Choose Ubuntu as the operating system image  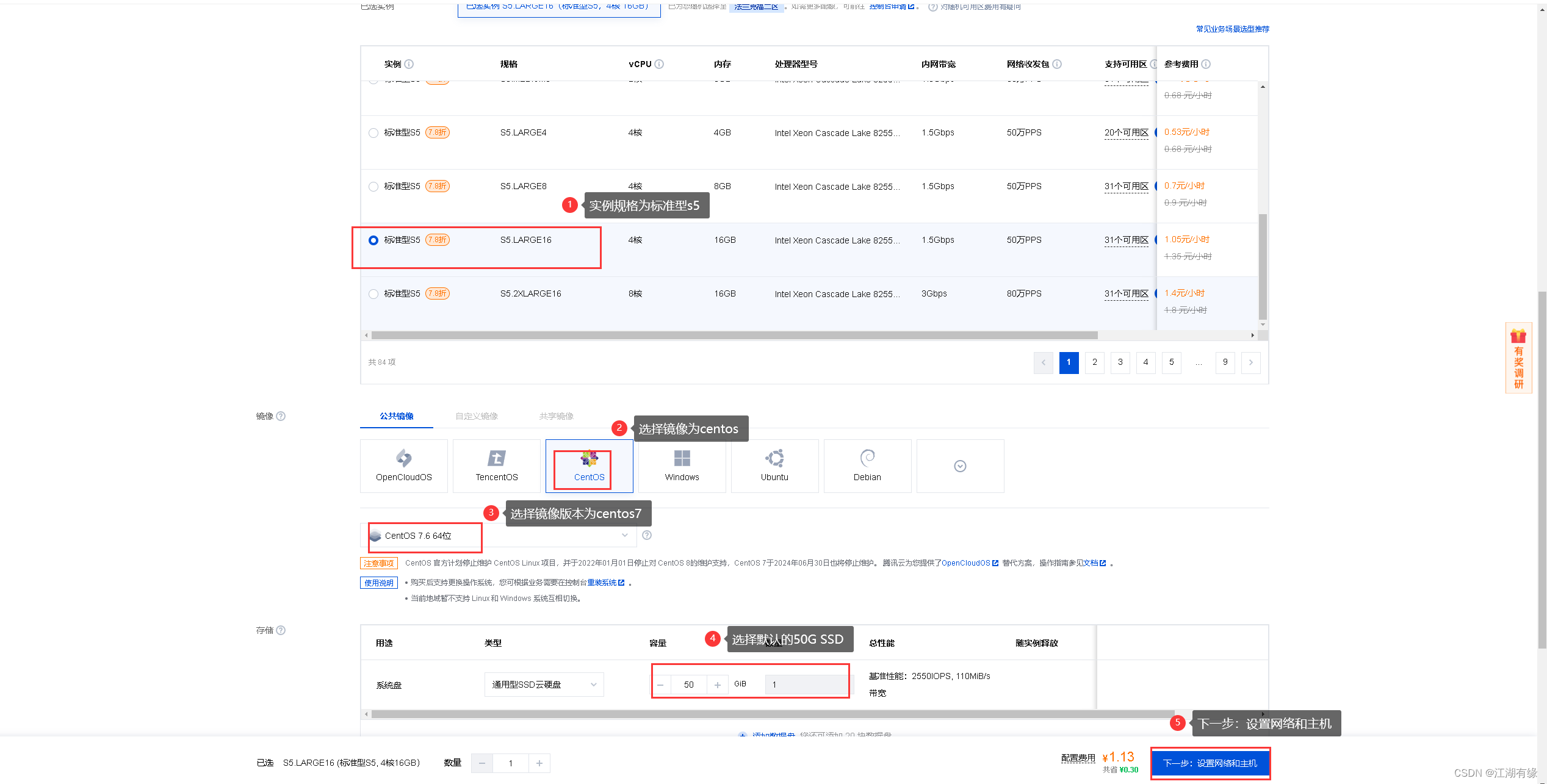pos(774,466)
